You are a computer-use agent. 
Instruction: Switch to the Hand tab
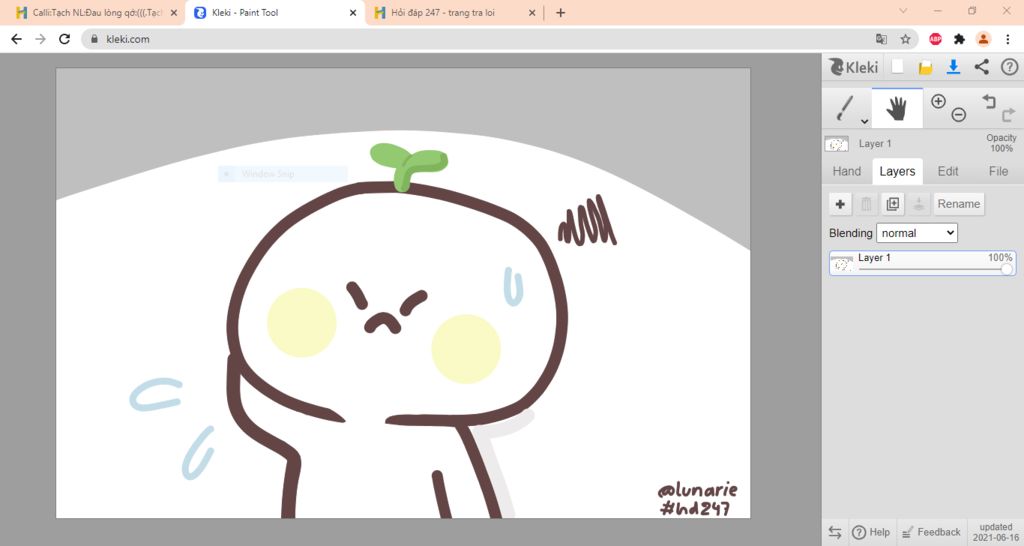tap(846, 171)
